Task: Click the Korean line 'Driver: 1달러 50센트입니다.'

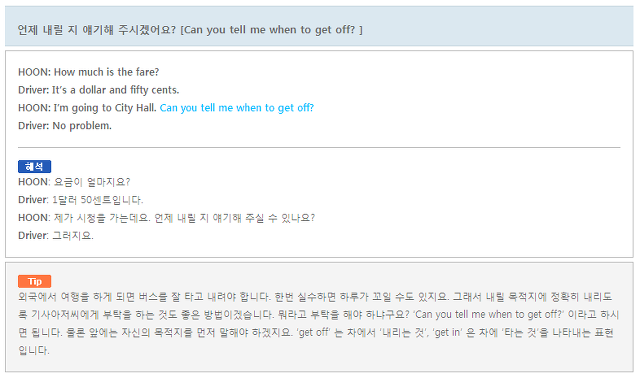Action: [80, 200]
